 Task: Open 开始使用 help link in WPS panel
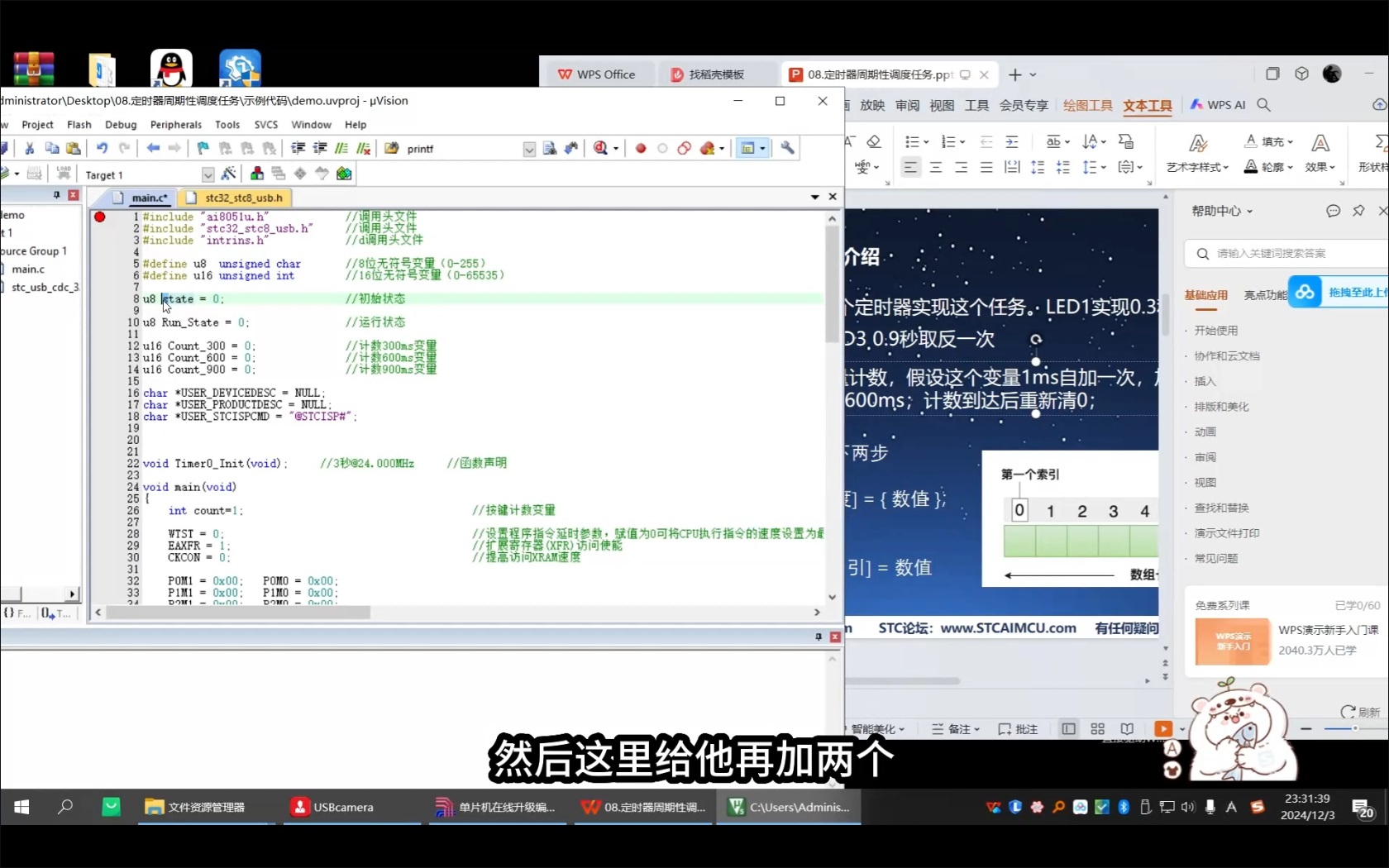[x=1215, y=331]
